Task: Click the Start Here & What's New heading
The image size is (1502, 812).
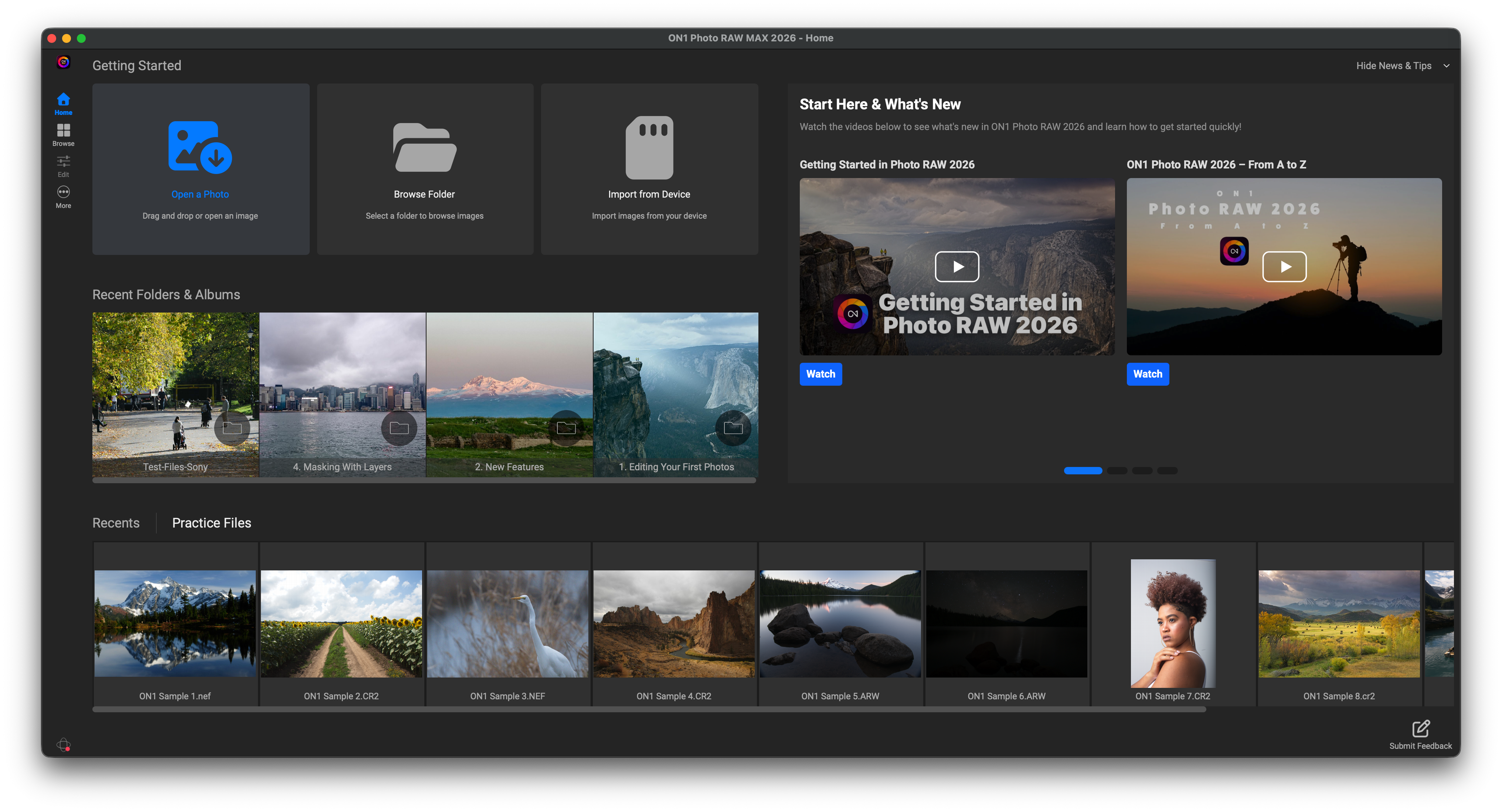Action: (880, 104)
